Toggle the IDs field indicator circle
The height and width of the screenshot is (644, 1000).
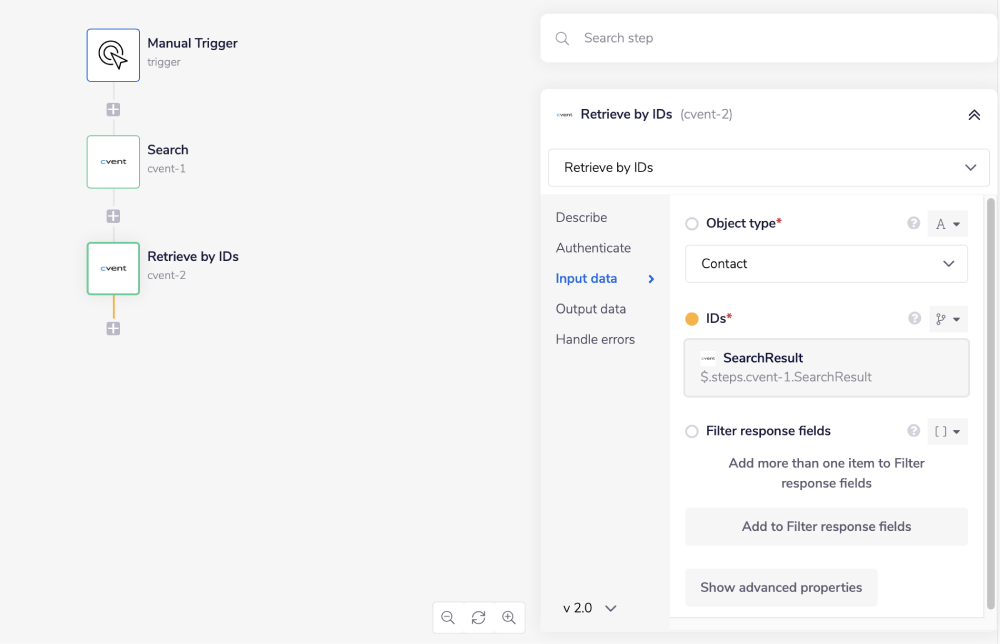692,319
